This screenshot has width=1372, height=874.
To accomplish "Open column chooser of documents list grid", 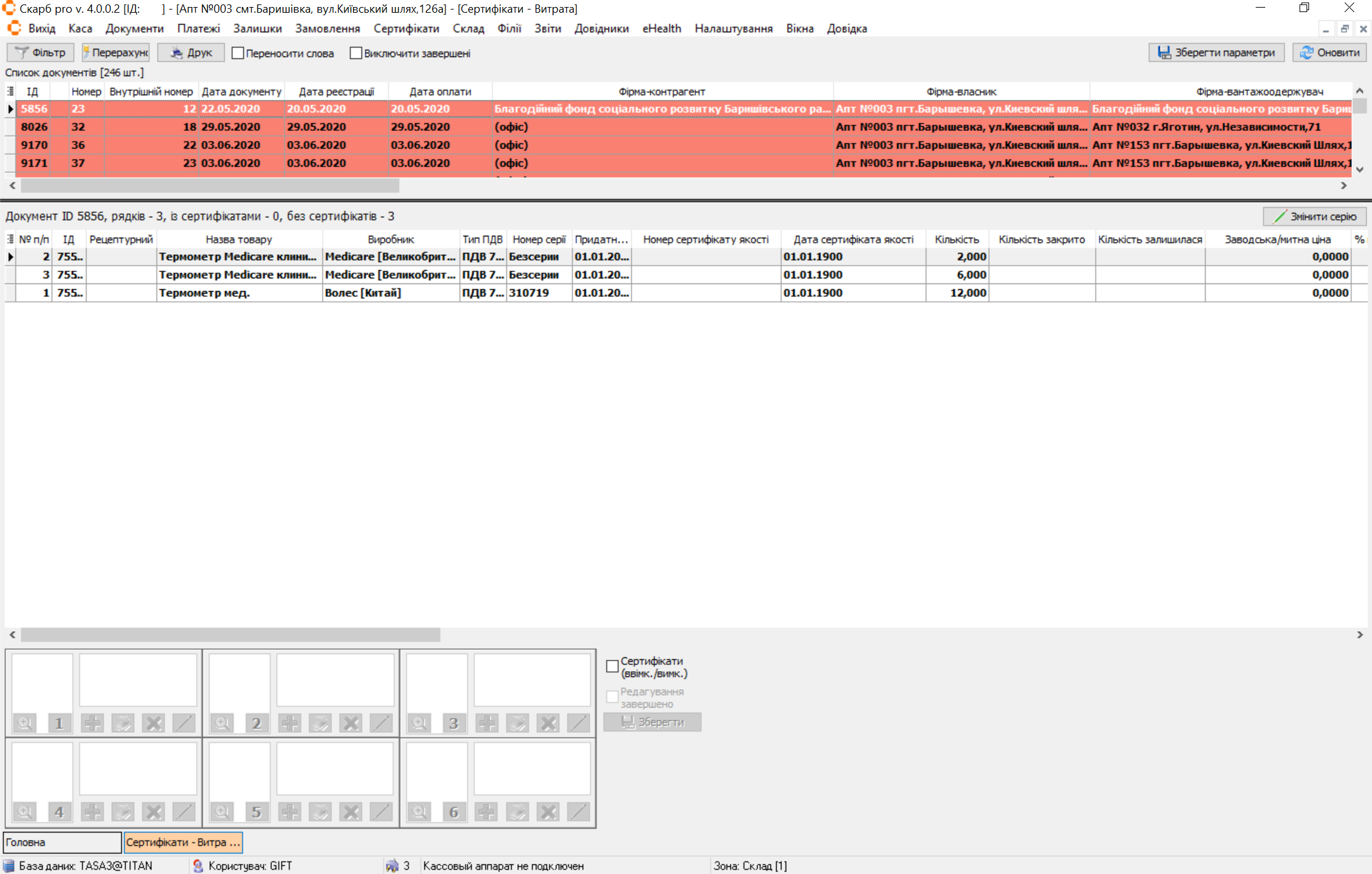I will coord(10,92).
